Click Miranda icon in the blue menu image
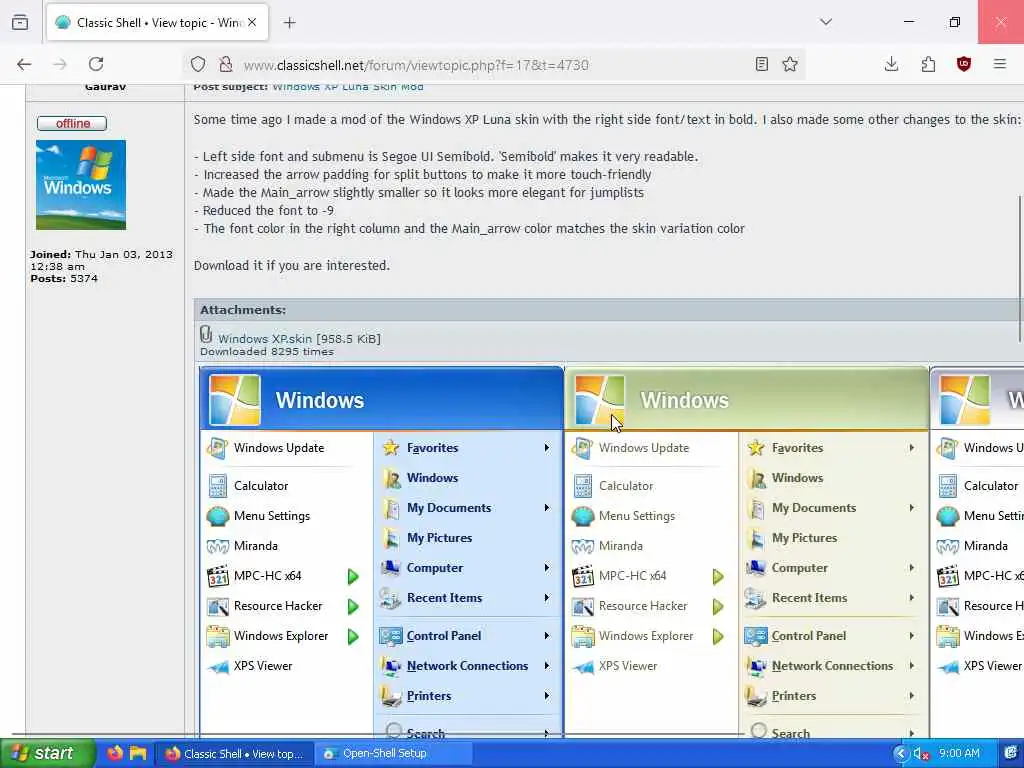 click(x=217, y=546)
